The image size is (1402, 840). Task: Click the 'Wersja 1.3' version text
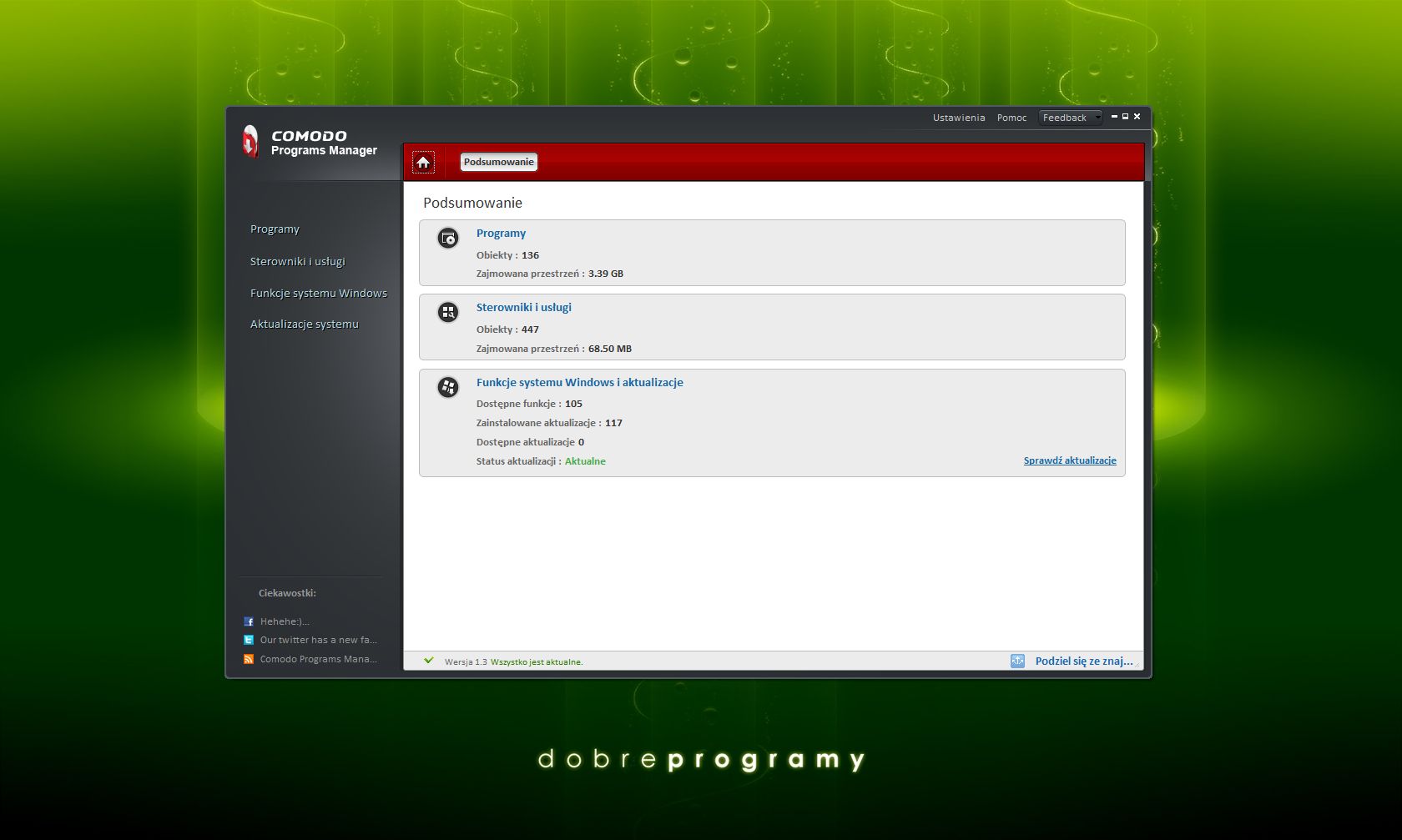466,662
